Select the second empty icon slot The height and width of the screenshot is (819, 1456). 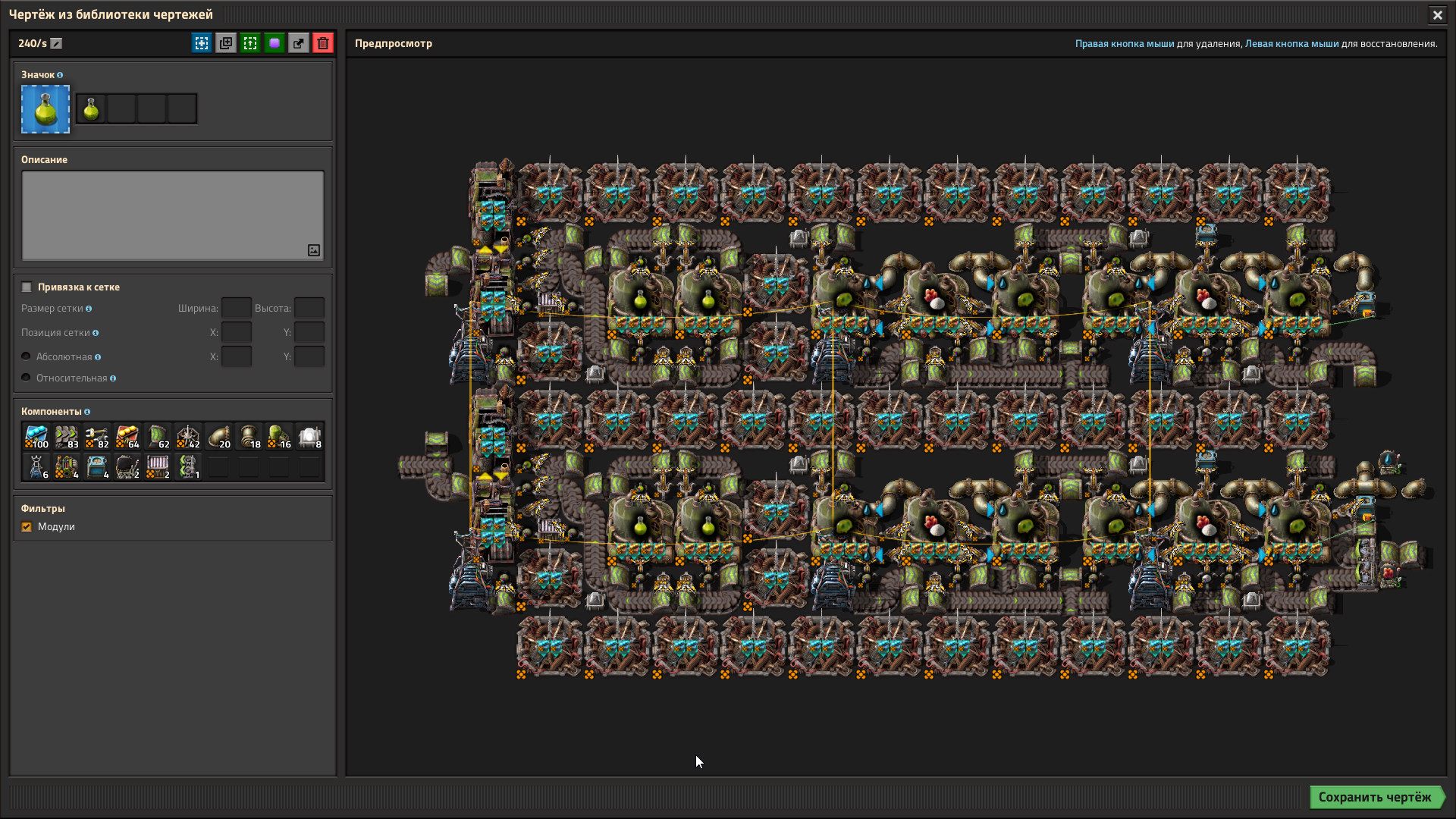121,109
